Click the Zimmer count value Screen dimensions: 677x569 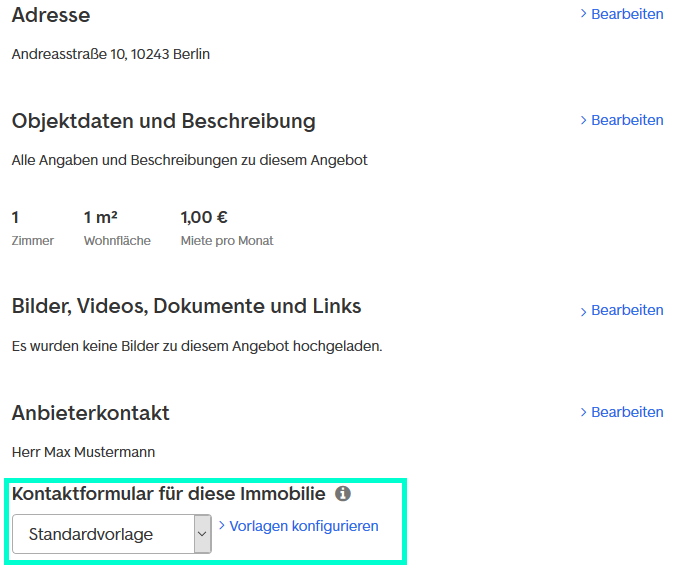coord(16,217)
